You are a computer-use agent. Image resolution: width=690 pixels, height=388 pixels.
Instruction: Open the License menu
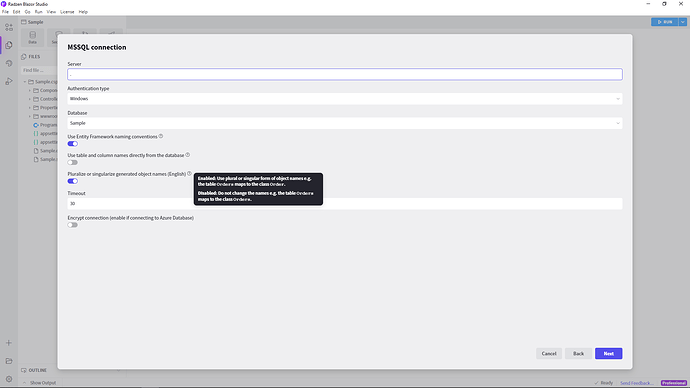pos(67,12)
